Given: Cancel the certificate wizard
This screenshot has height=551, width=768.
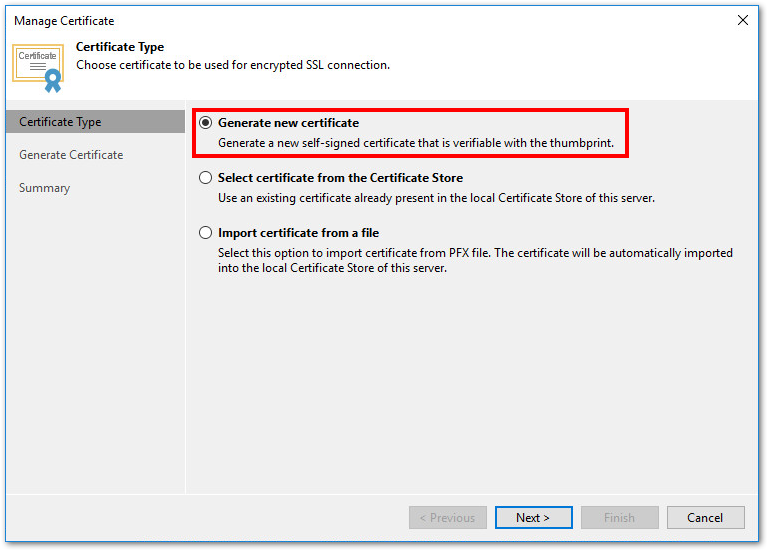Looking at the screenshot, I should click(x=705, y=518).
